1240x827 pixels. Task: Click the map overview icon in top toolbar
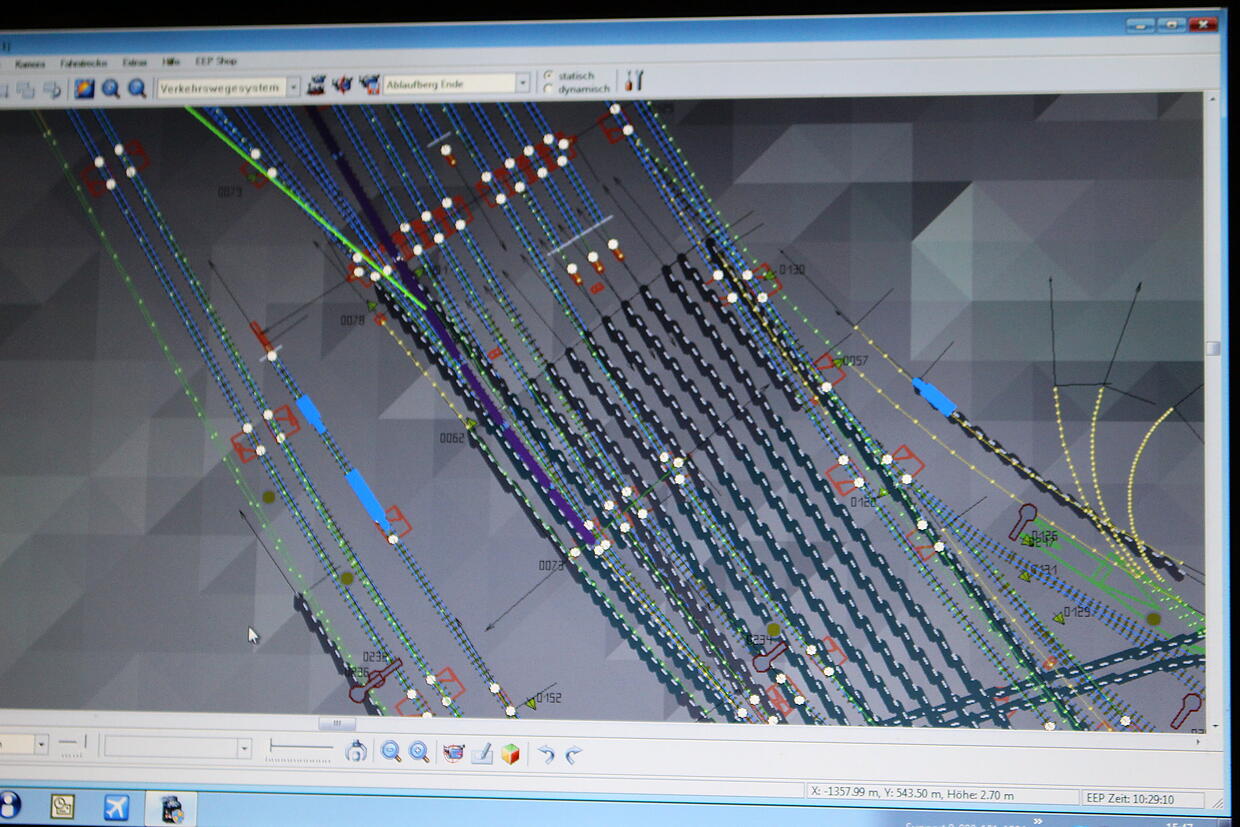[85, 88]
